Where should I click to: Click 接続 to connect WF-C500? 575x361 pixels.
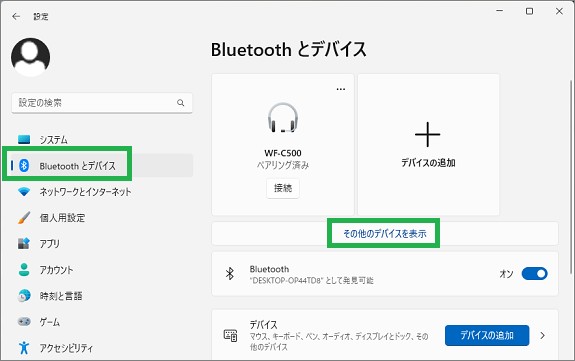coord(283,188)
